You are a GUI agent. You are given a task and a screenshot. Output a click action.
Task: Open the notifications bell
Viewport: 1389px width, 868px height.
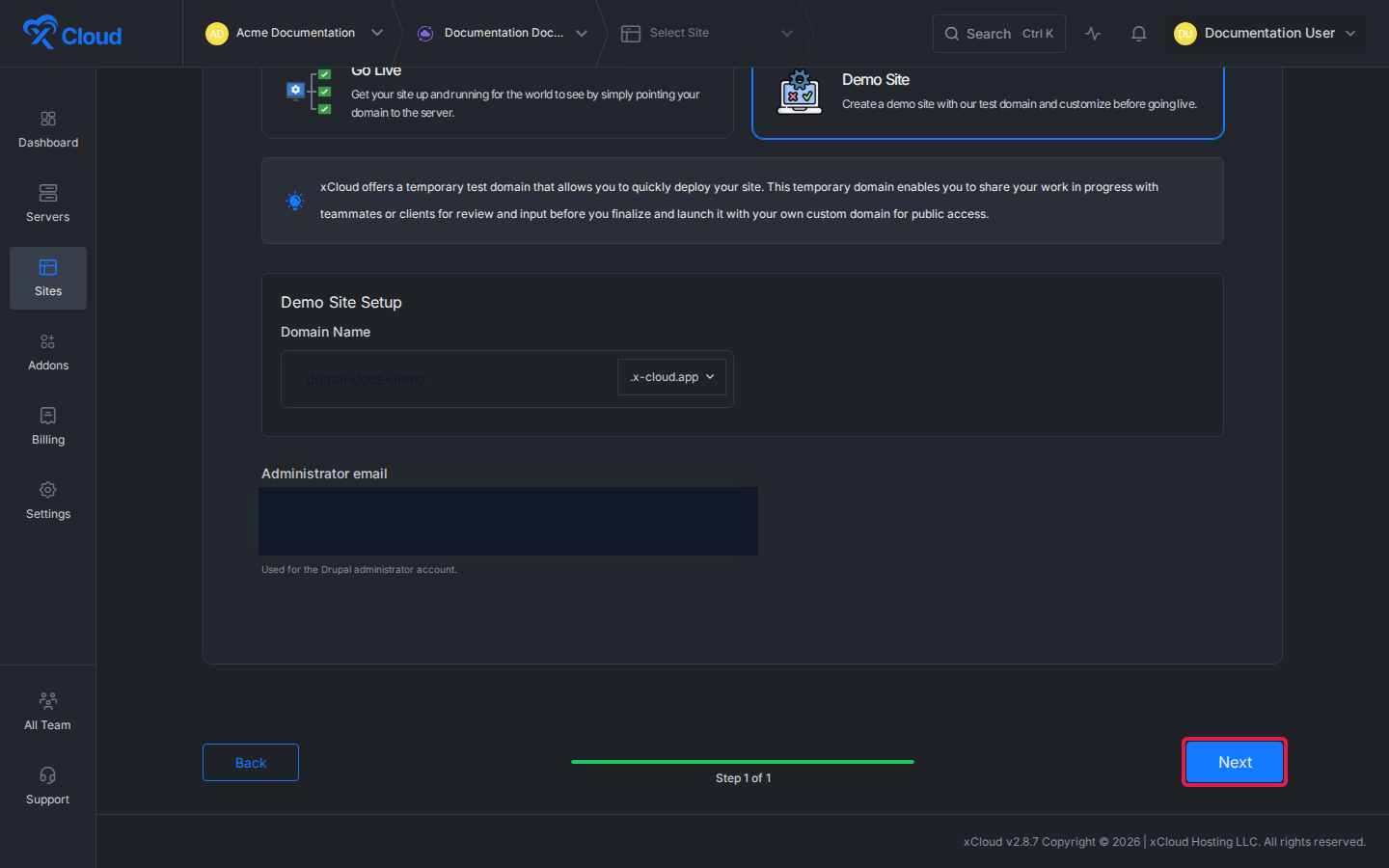pyautogui.click(x=1139, y=34)
